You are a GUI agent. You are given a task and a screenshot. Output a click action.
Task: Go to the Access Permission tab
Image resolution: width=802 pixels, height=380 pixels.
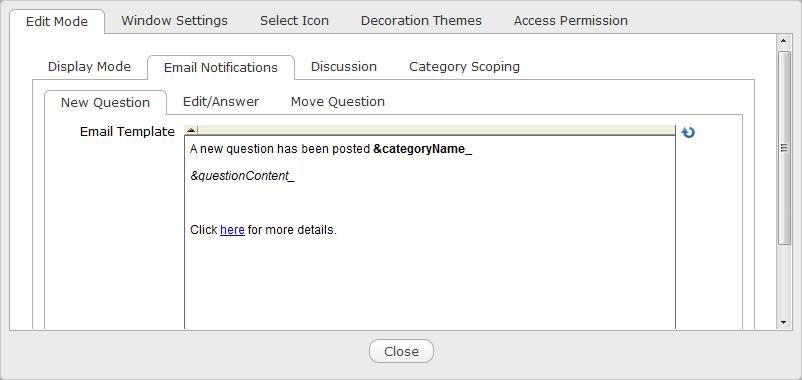point(571,21)
